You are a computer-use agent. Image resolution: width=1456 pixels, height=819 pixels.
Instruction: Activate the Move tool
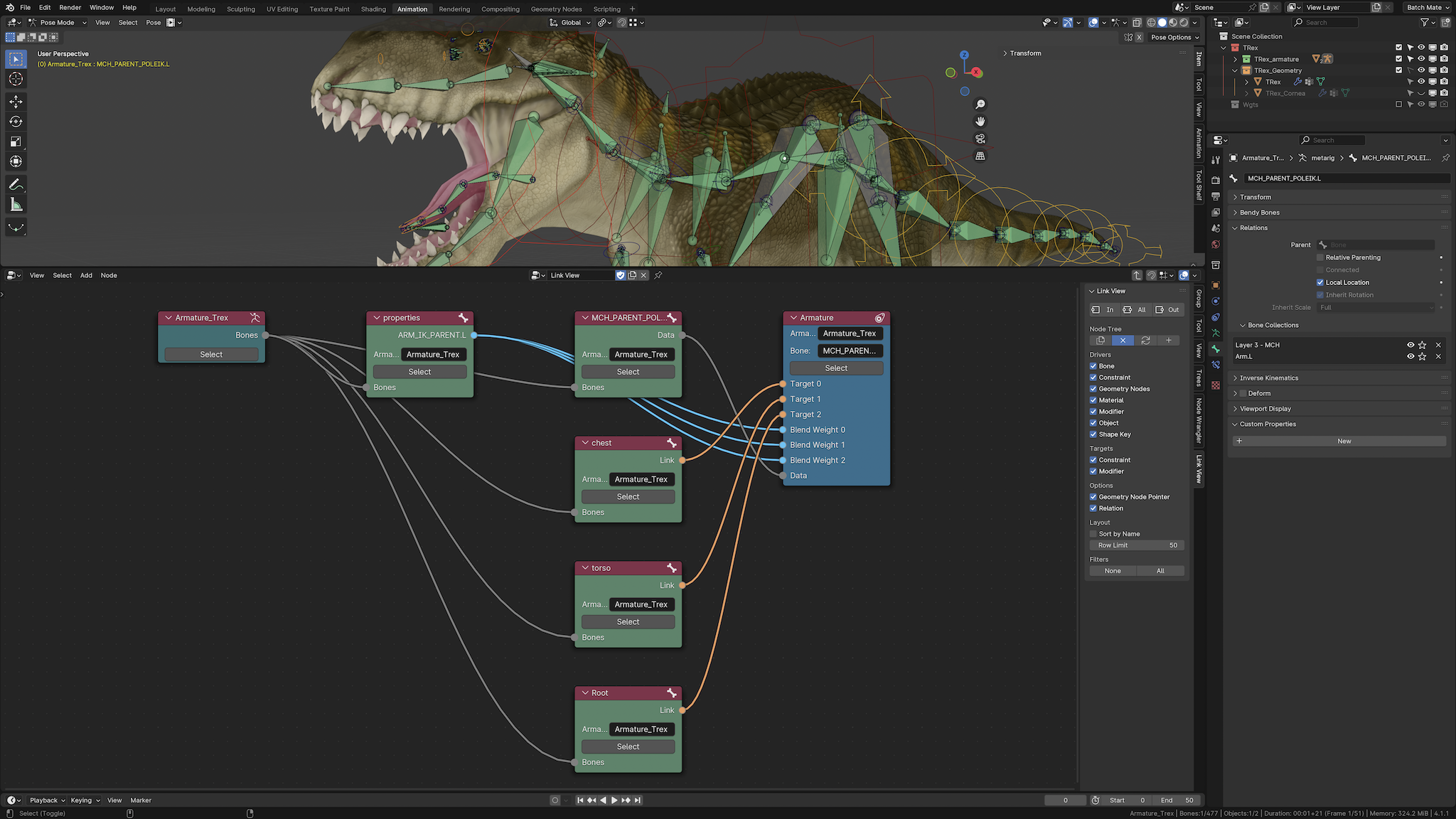(16, 102)
